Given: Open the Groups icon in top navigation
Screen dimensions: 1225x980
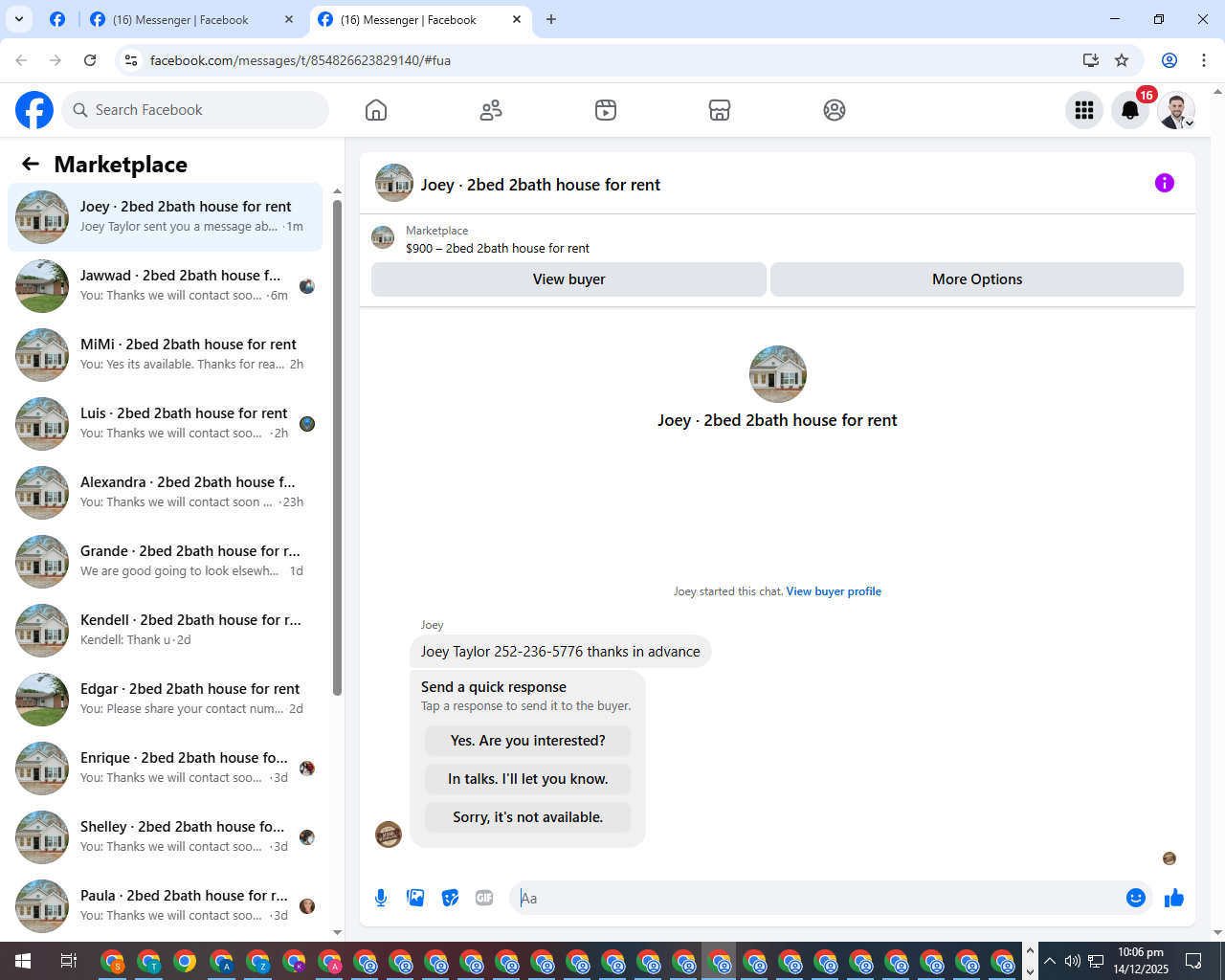Looking at the screenshot, I should point(835,110).
